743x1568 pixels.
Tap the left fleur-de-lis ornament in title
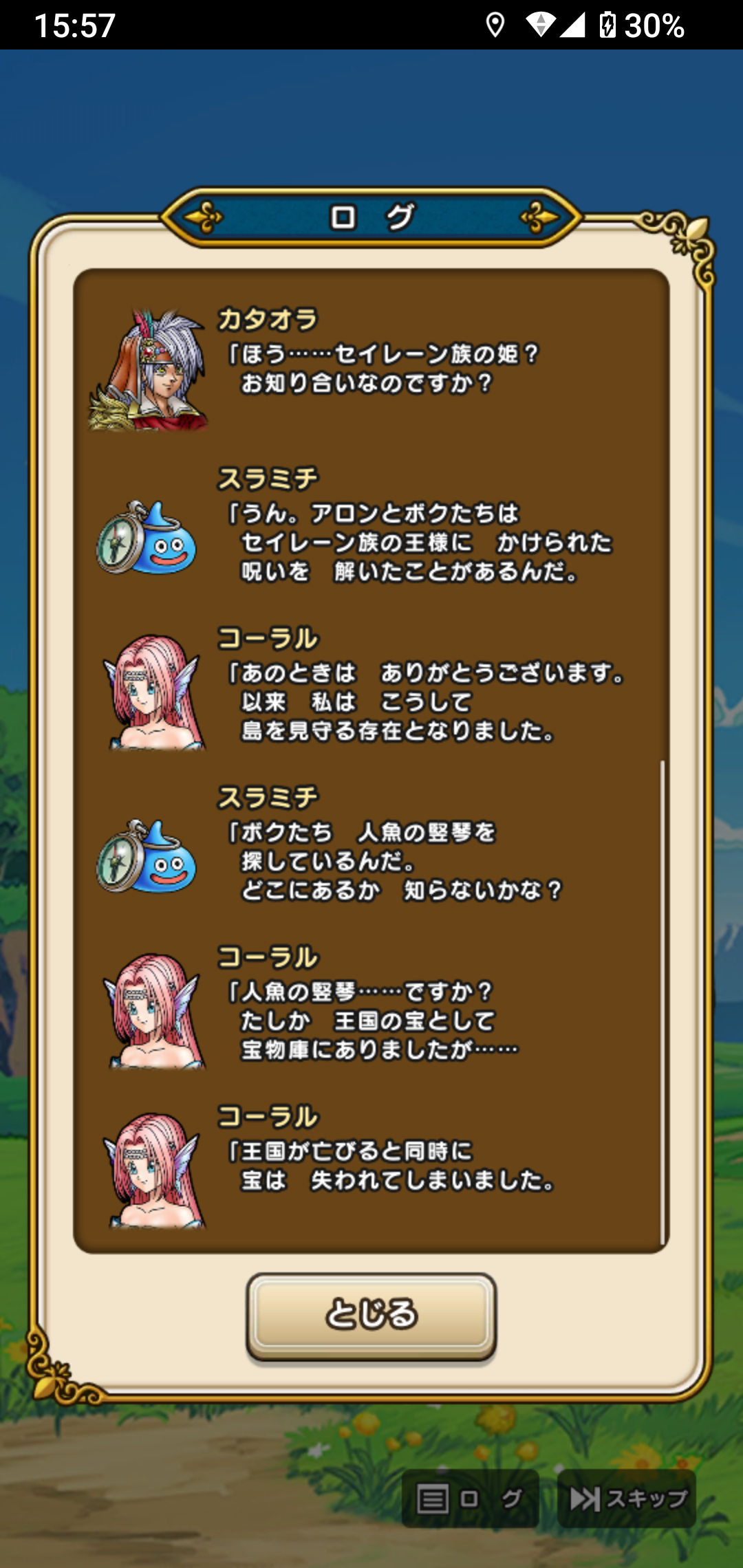pyautogui.click(x=204, y=218)
